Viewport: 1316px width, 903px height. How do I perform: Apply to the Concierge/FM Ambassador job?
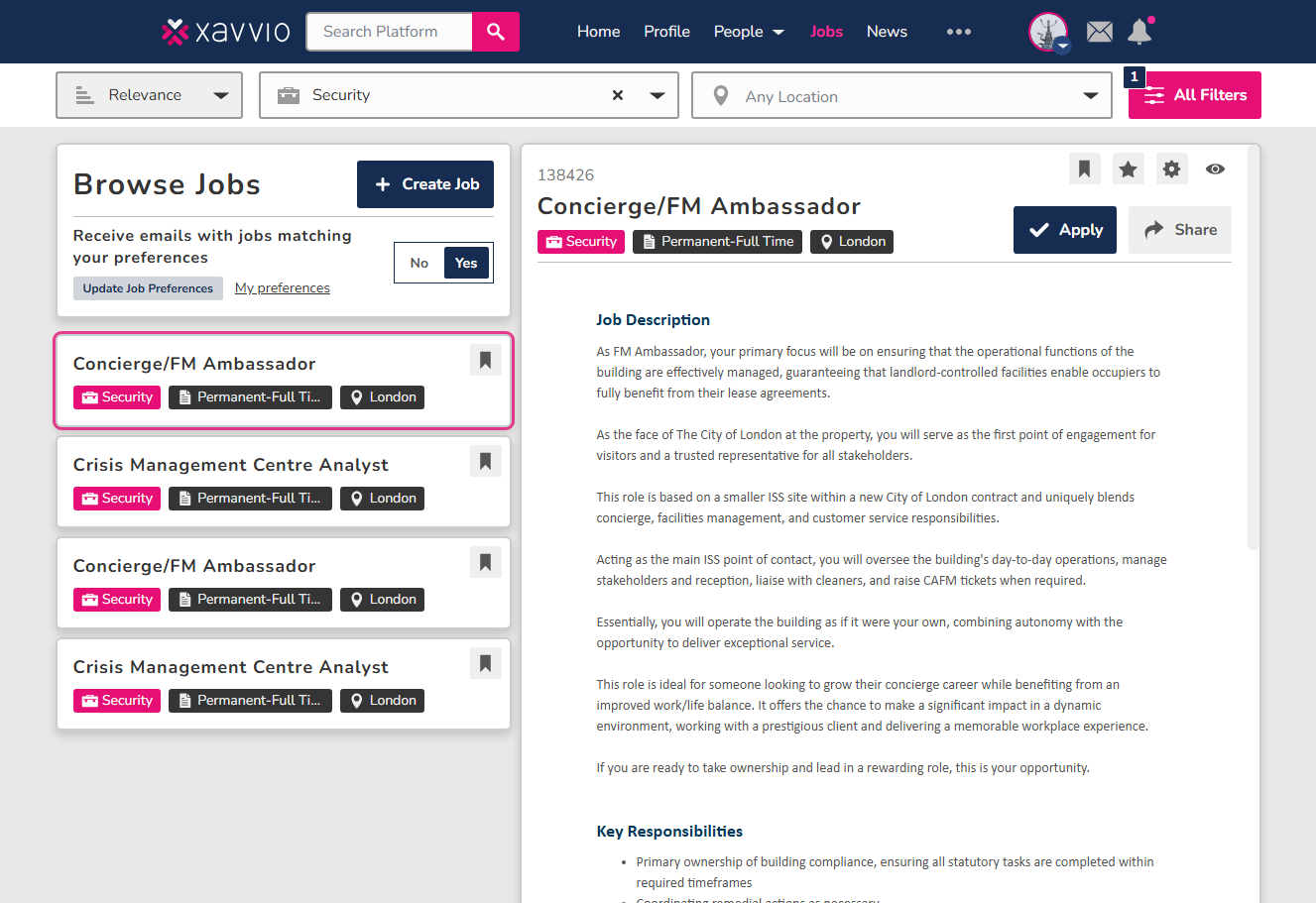click(1065, 230)
